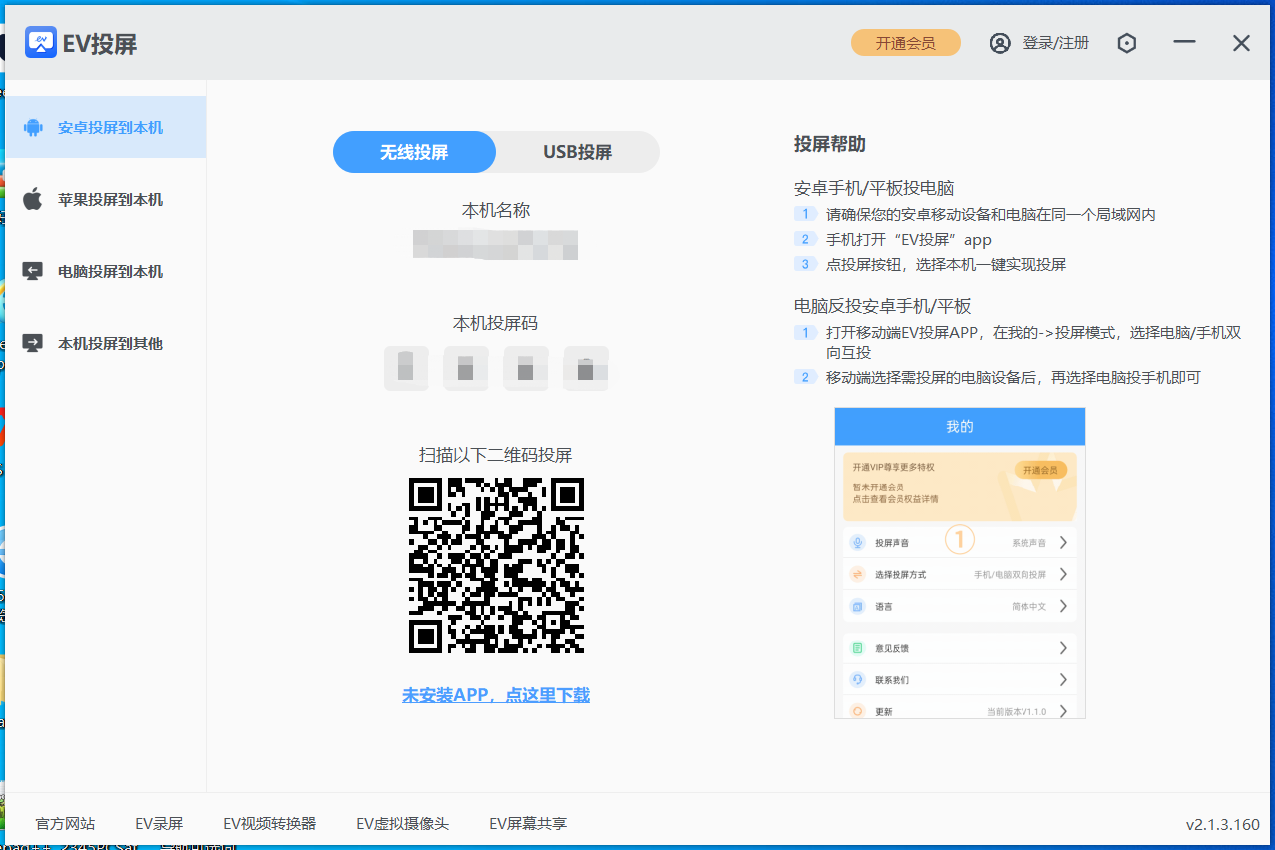Viewport: 1275px width, 850px height.
Task: Switch to 电脑投屏到本机 menu item
Action: 105,271
